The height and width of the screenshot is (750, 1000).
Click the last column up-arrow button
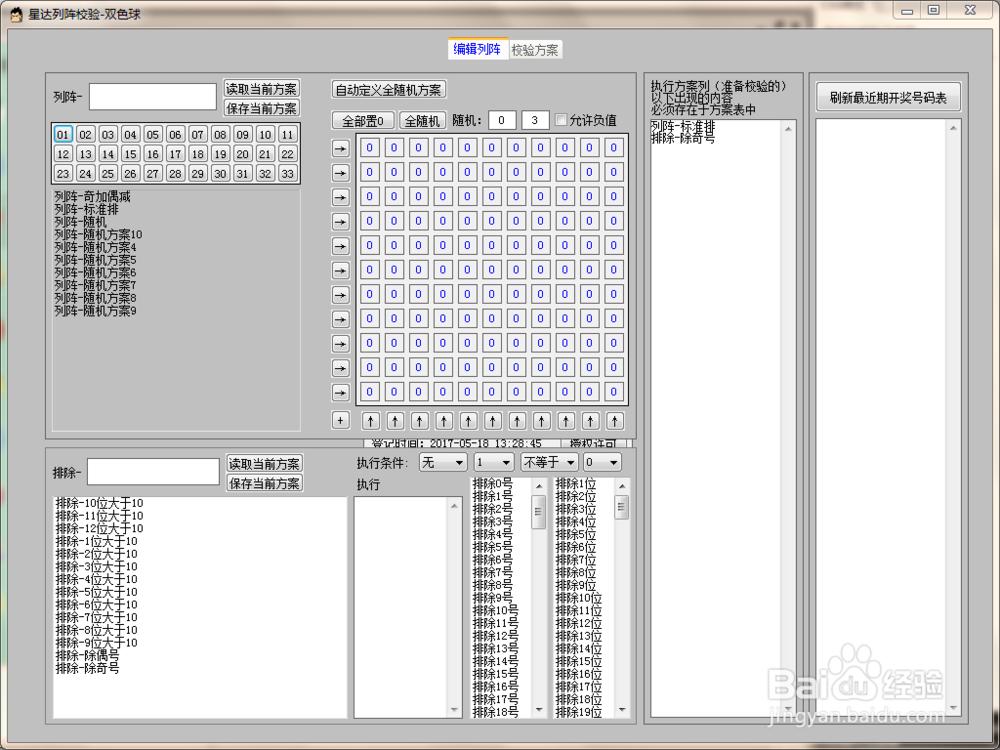coord(615,421)
